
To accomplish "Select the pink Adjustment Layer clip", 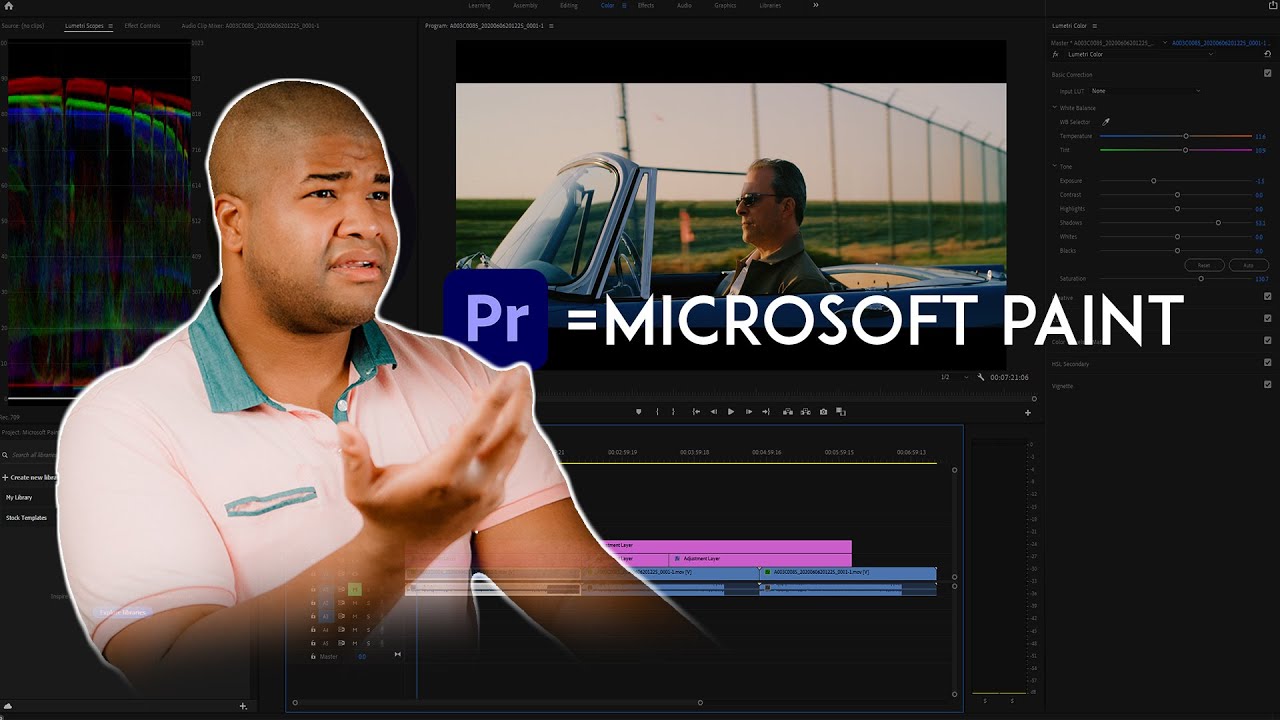I will coord(760,558).
